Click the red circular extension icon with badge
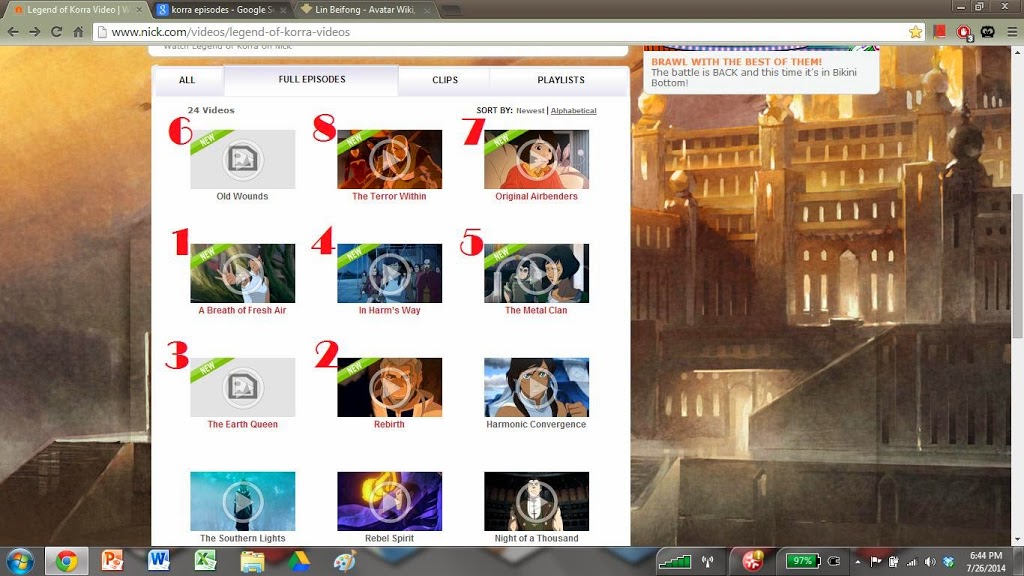1024x576 pixels. tap(964, 32)
